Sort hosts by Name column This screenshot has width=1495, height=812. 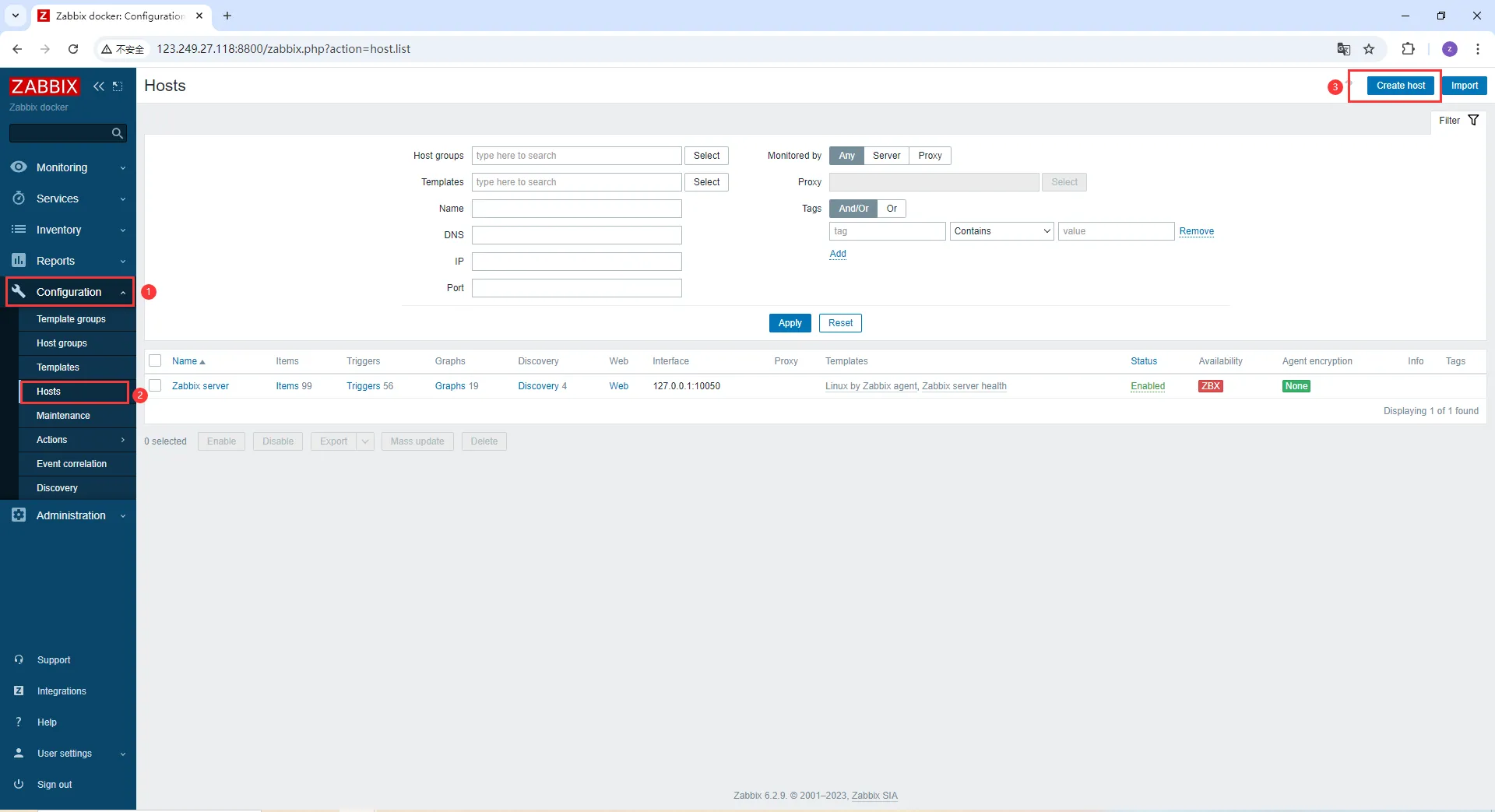tap(188, 361)
